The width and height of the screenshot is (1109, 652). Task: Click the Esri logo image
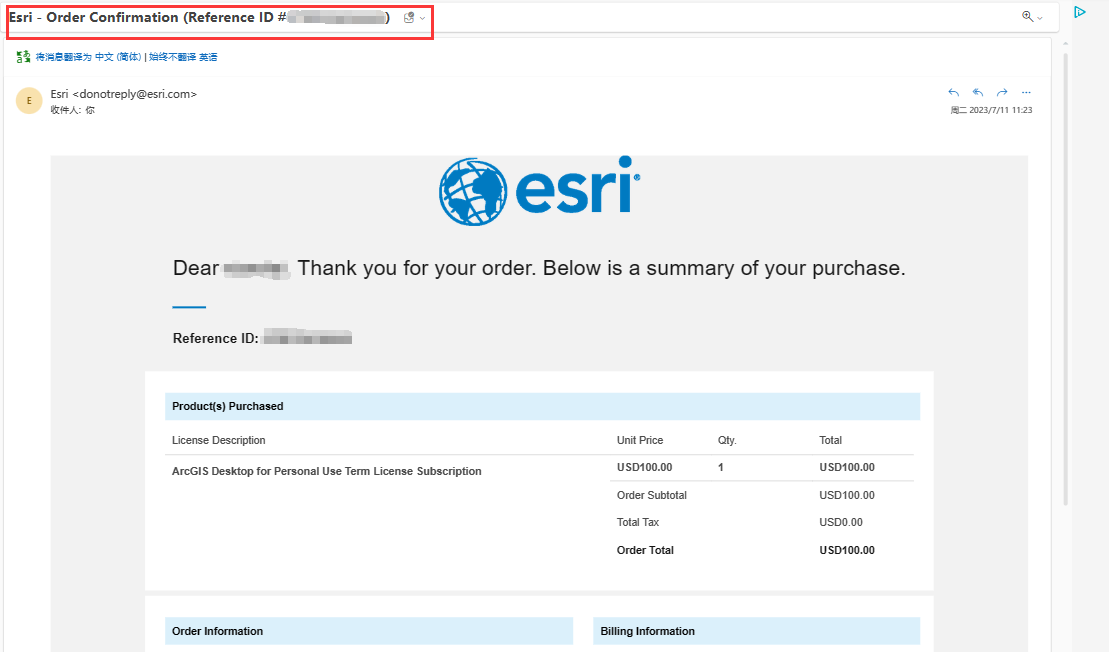(539, 190)
